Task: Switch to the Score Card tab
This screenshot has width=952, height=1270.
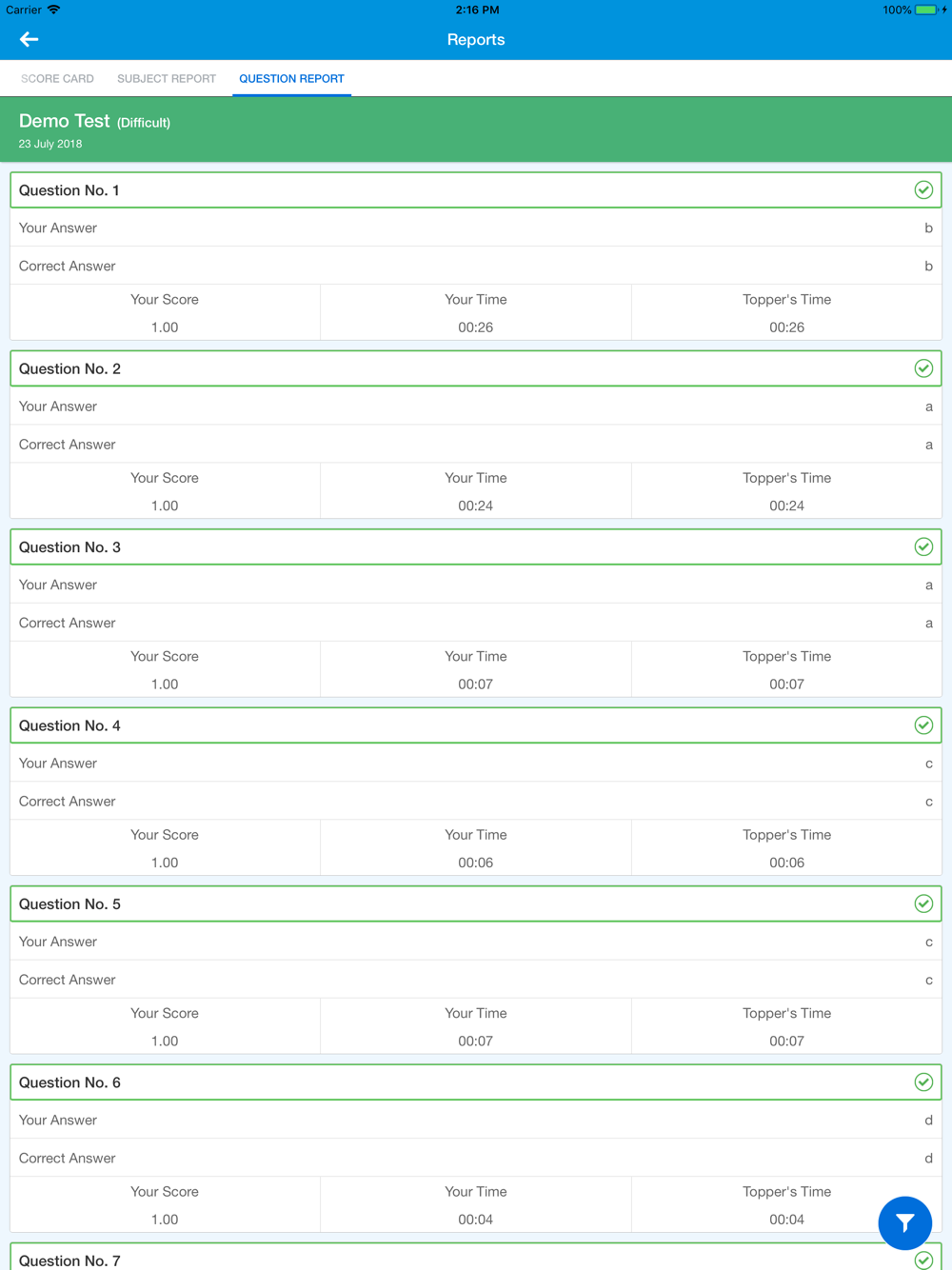Action: click(x=57, y=78)
